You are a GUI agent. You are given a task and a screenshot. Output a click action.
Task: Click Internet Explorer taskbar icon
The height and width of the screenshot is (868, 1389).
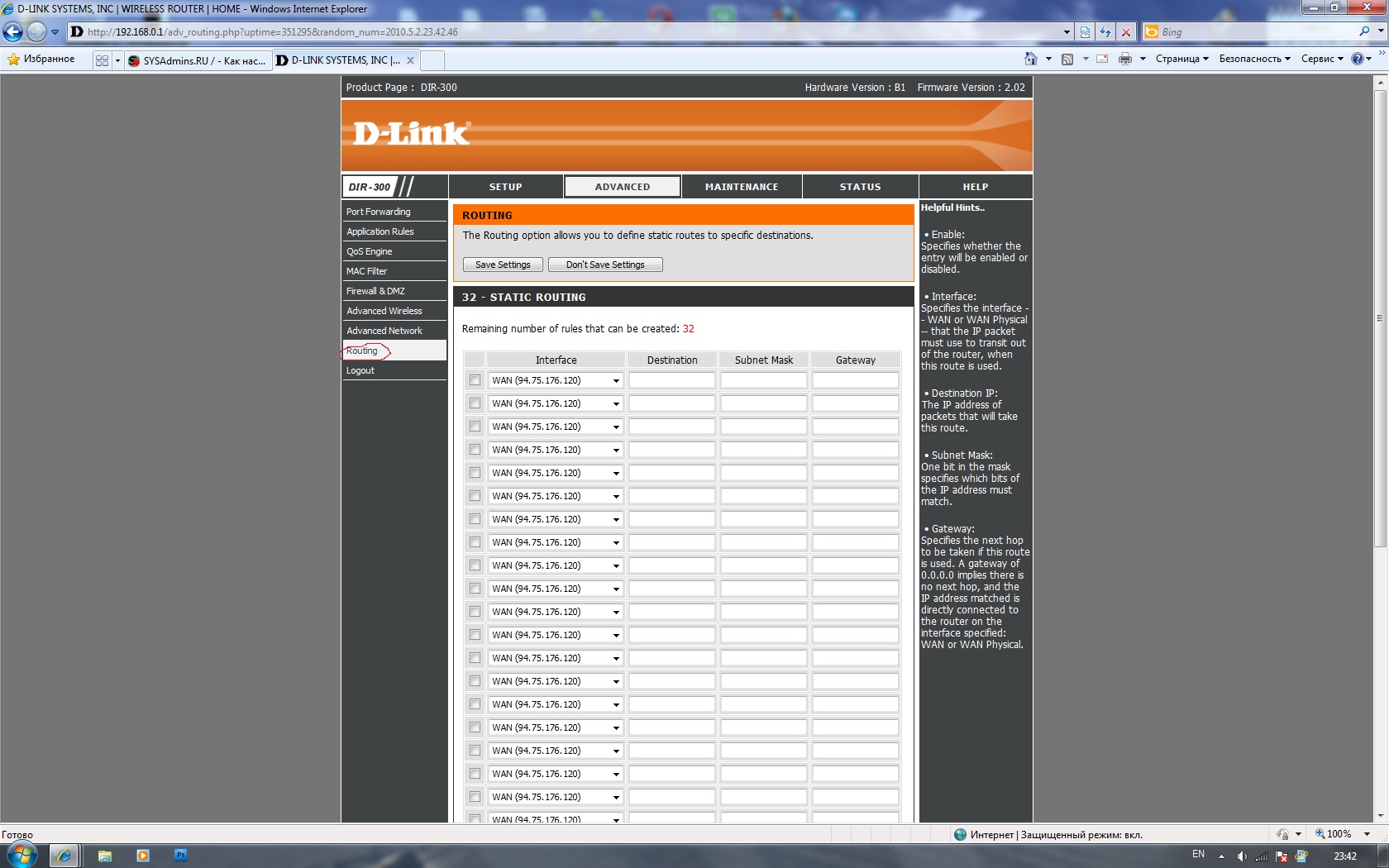64,856
